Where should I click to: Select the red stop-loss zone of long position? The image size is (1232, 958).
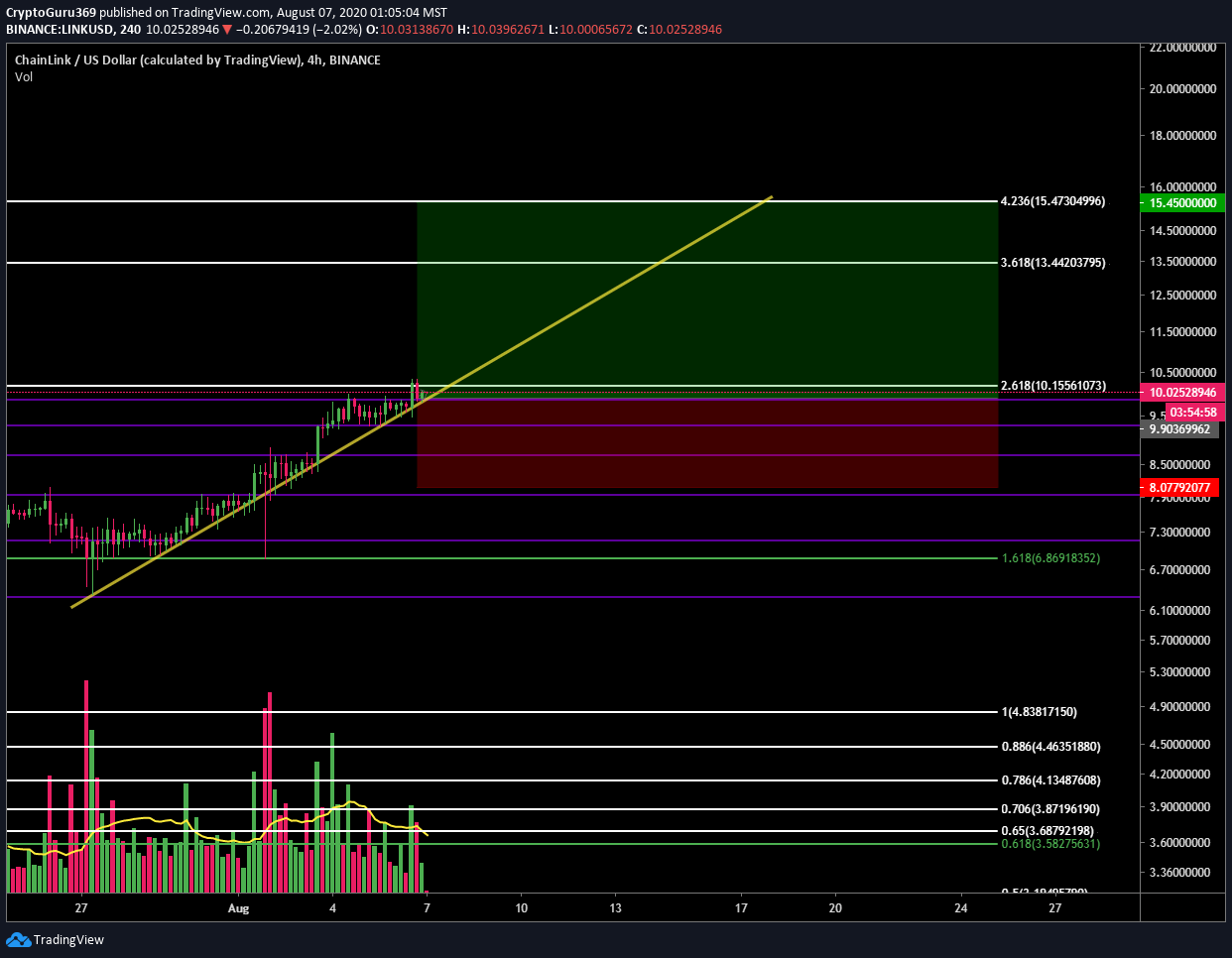pyautogui.click(x=707, y=442)
